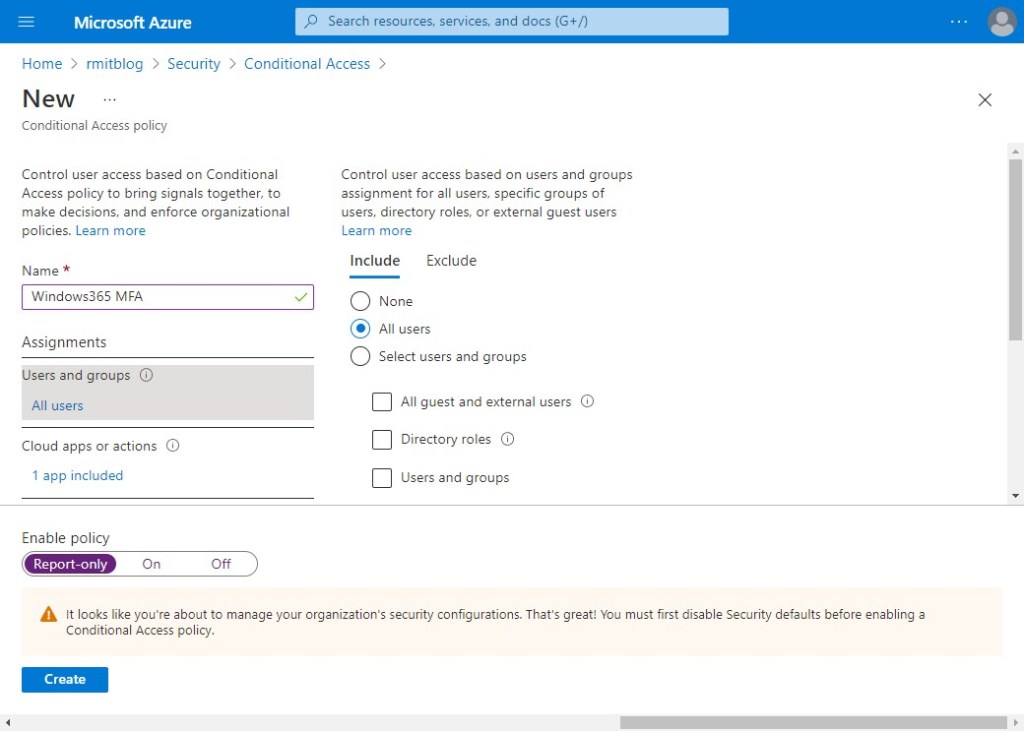Check the Users and groups box
The image size is (1024, 731).
(381, 478)
